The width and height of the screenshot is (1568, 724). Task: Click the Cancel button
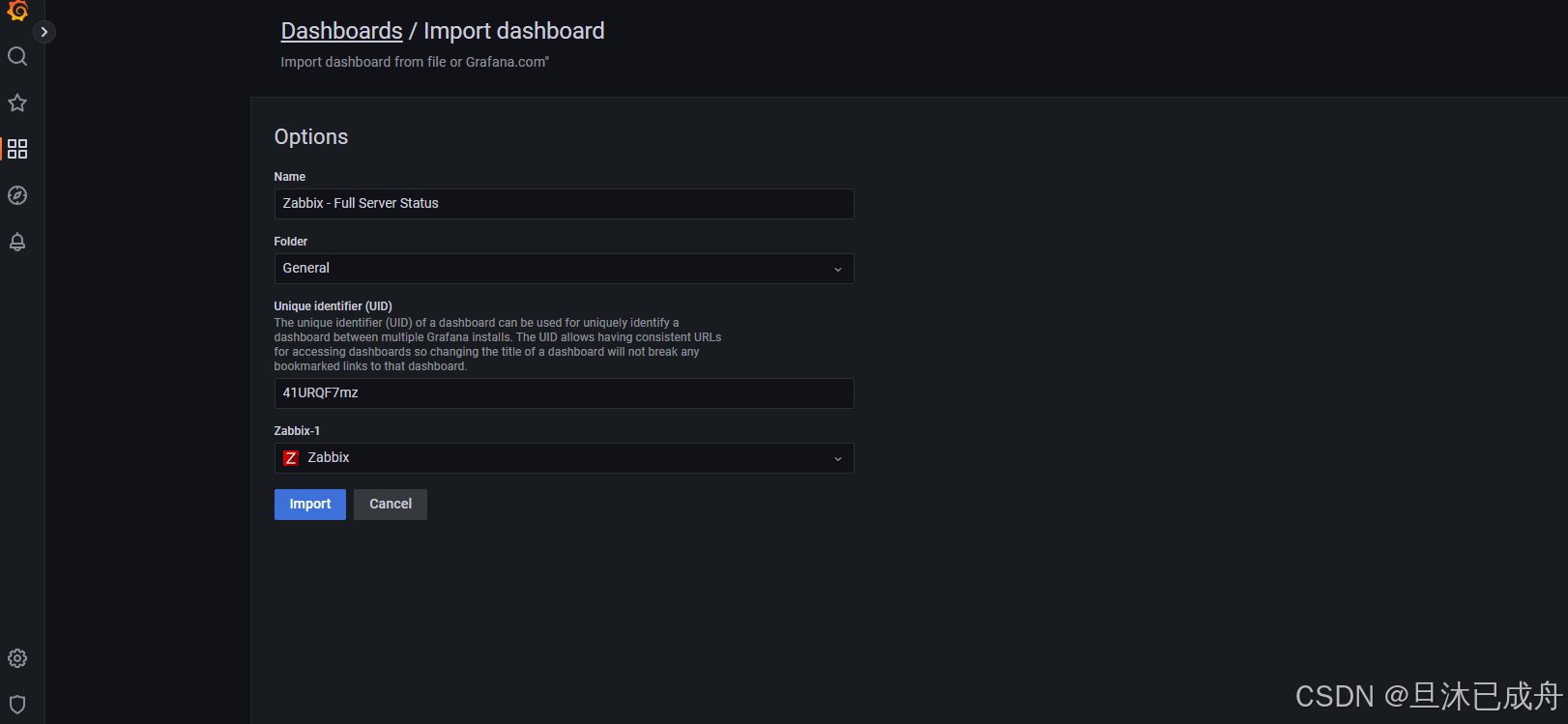[391, 505]
